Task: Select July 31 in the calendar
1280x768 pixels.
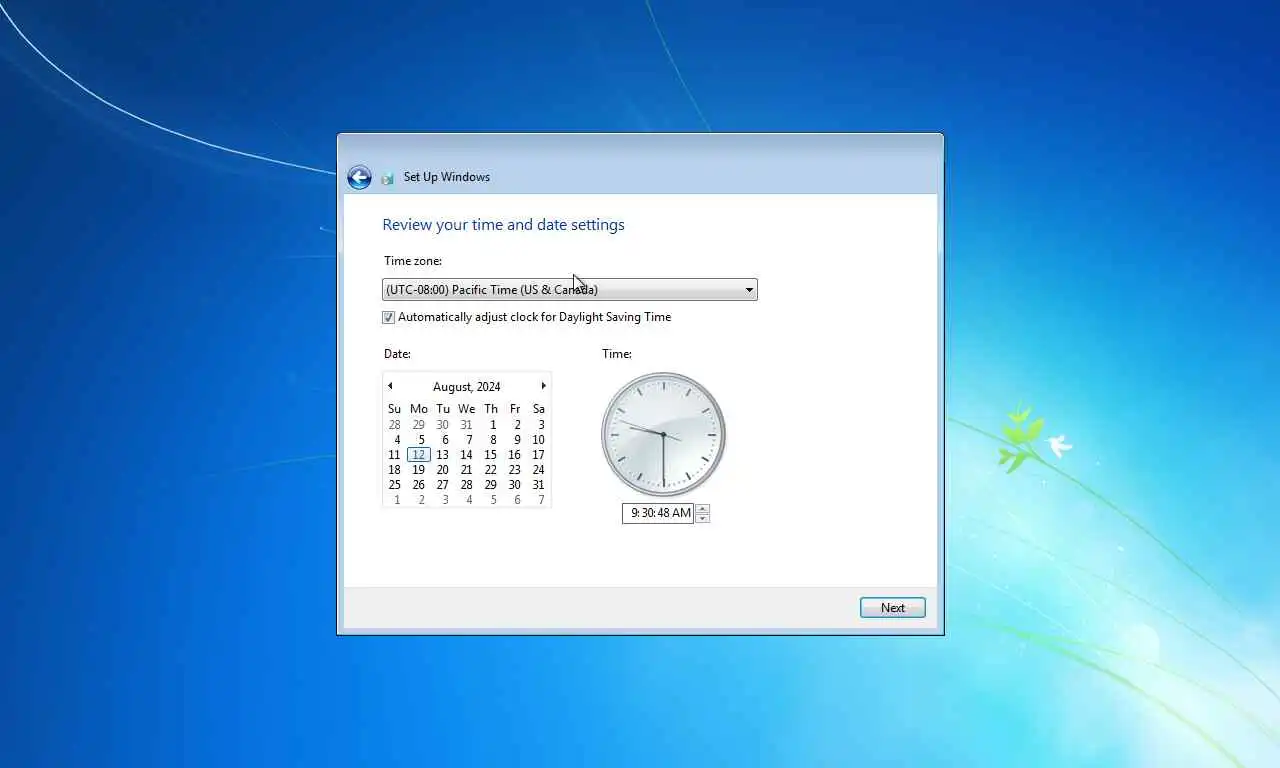Action: (467, 425)
